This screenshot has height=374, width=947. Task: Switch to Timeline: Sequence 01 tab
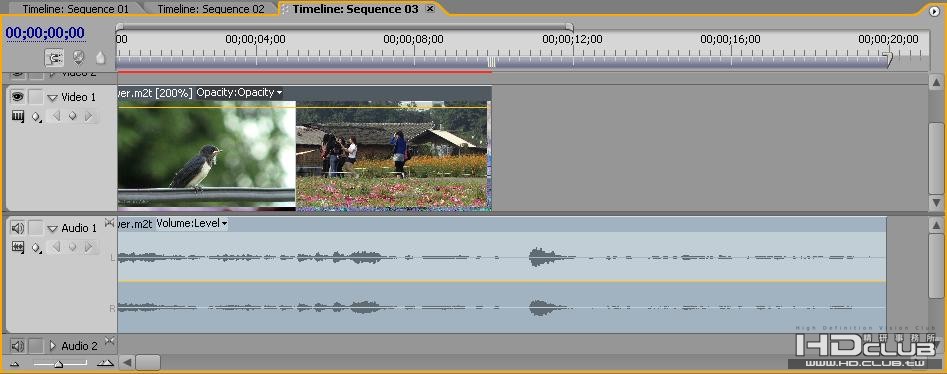tap(75, 9)
